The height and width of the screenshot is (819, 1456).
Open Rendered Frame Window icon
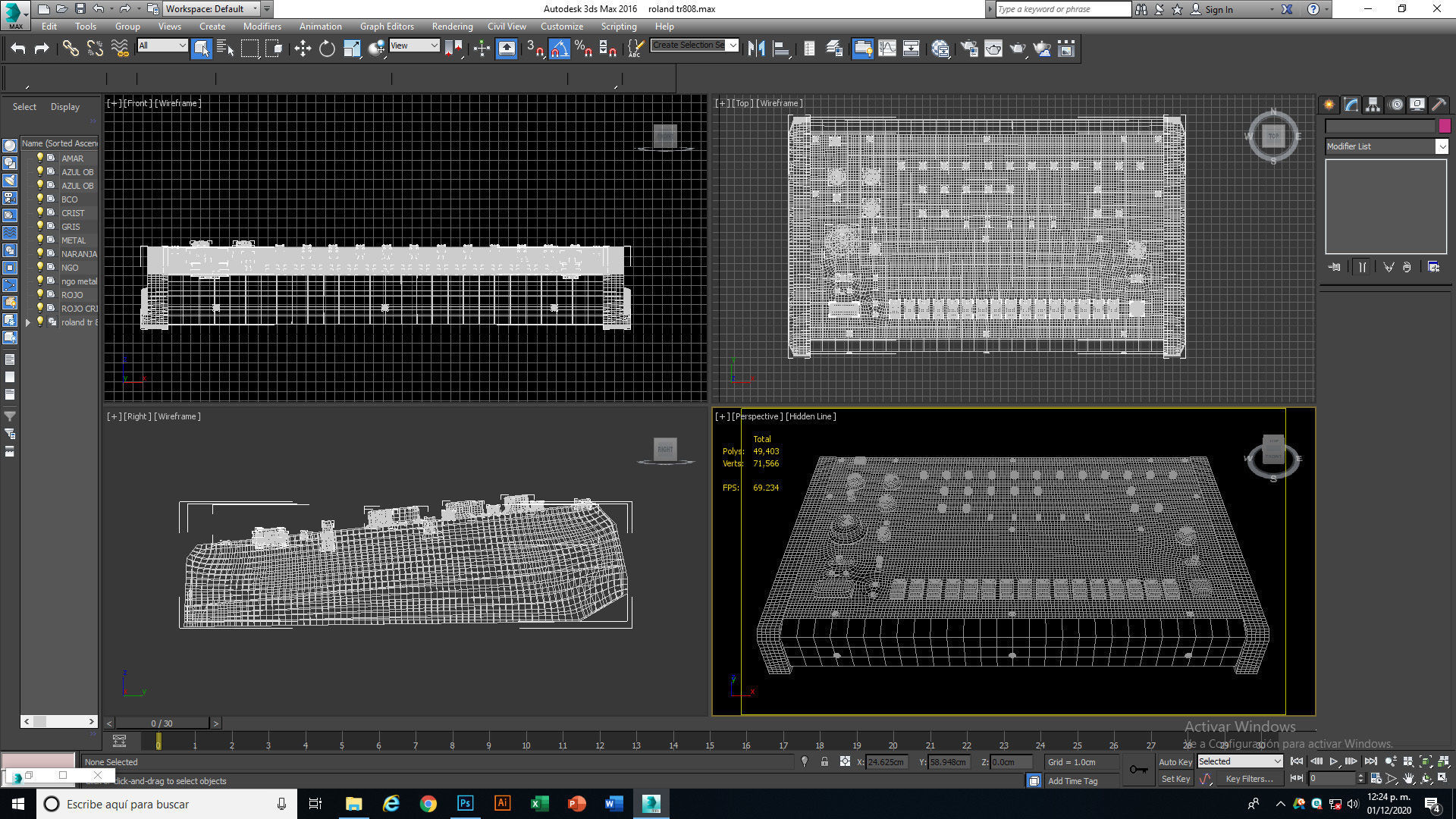click(x=993, y=49)
